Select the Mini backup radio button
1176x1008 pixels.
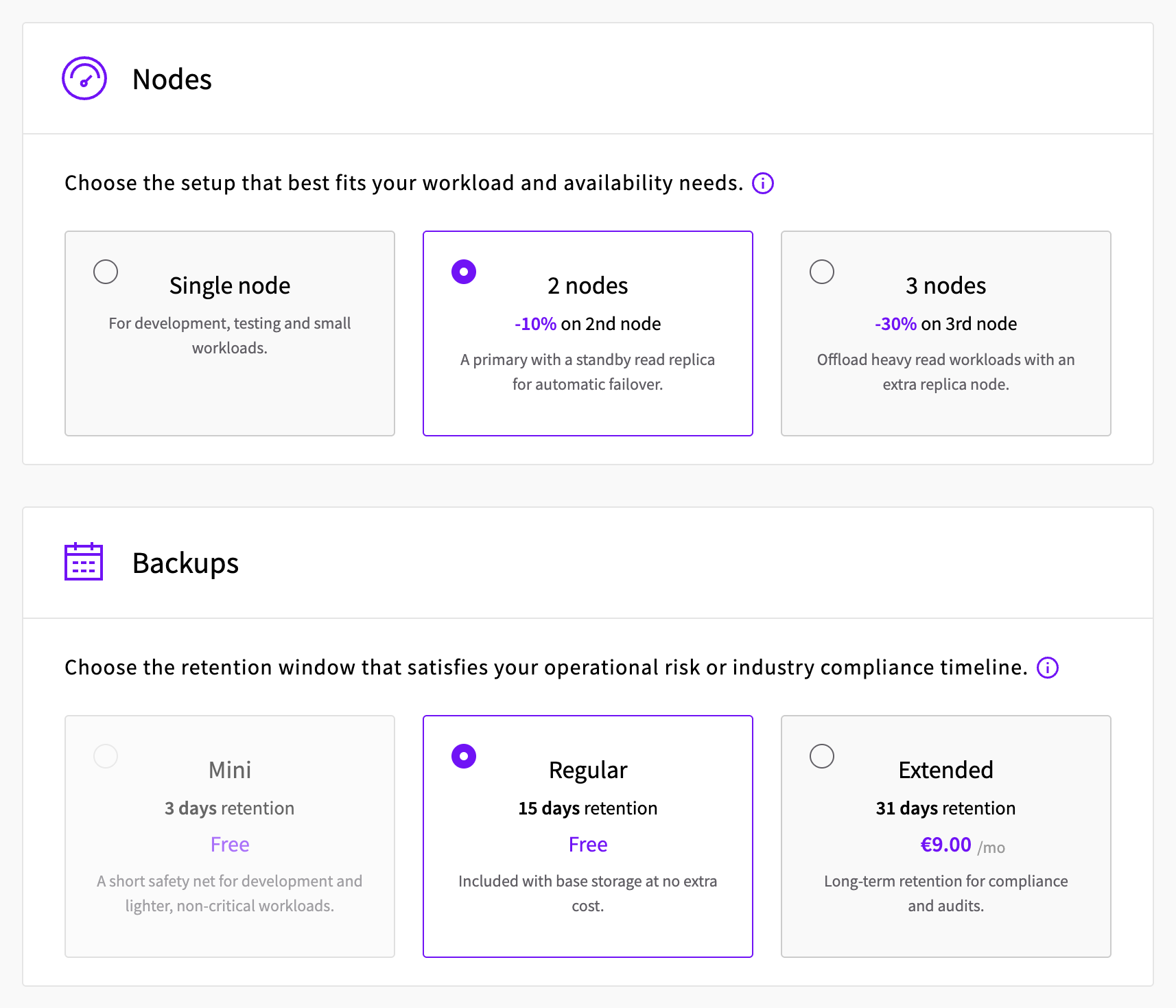[x=106, y=756]
